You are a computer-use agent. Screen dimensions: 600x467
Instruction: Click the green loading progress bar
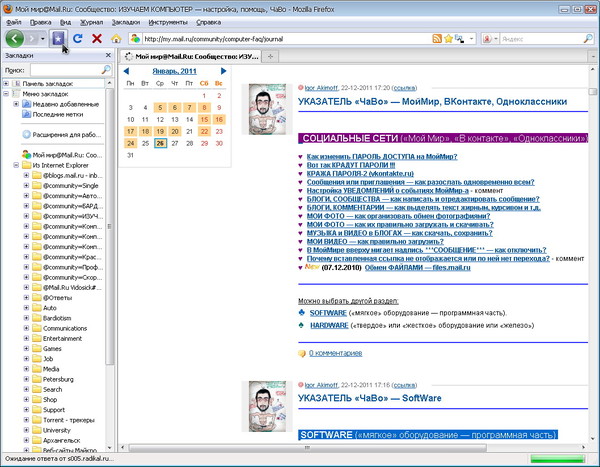[557, 459]
